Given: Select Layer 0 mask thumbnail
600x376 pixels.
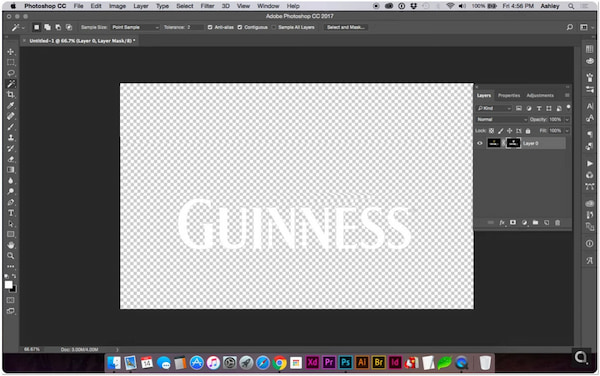Looking at the screenshot, I should [513, 143].
